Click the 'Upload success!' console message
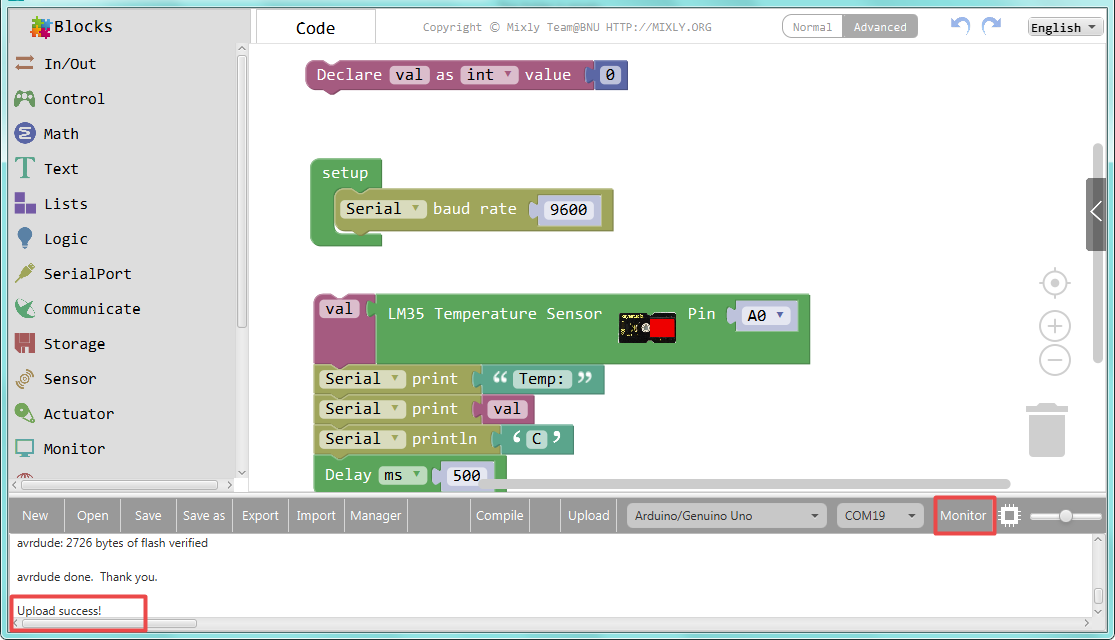 click(x=59, y=611)
